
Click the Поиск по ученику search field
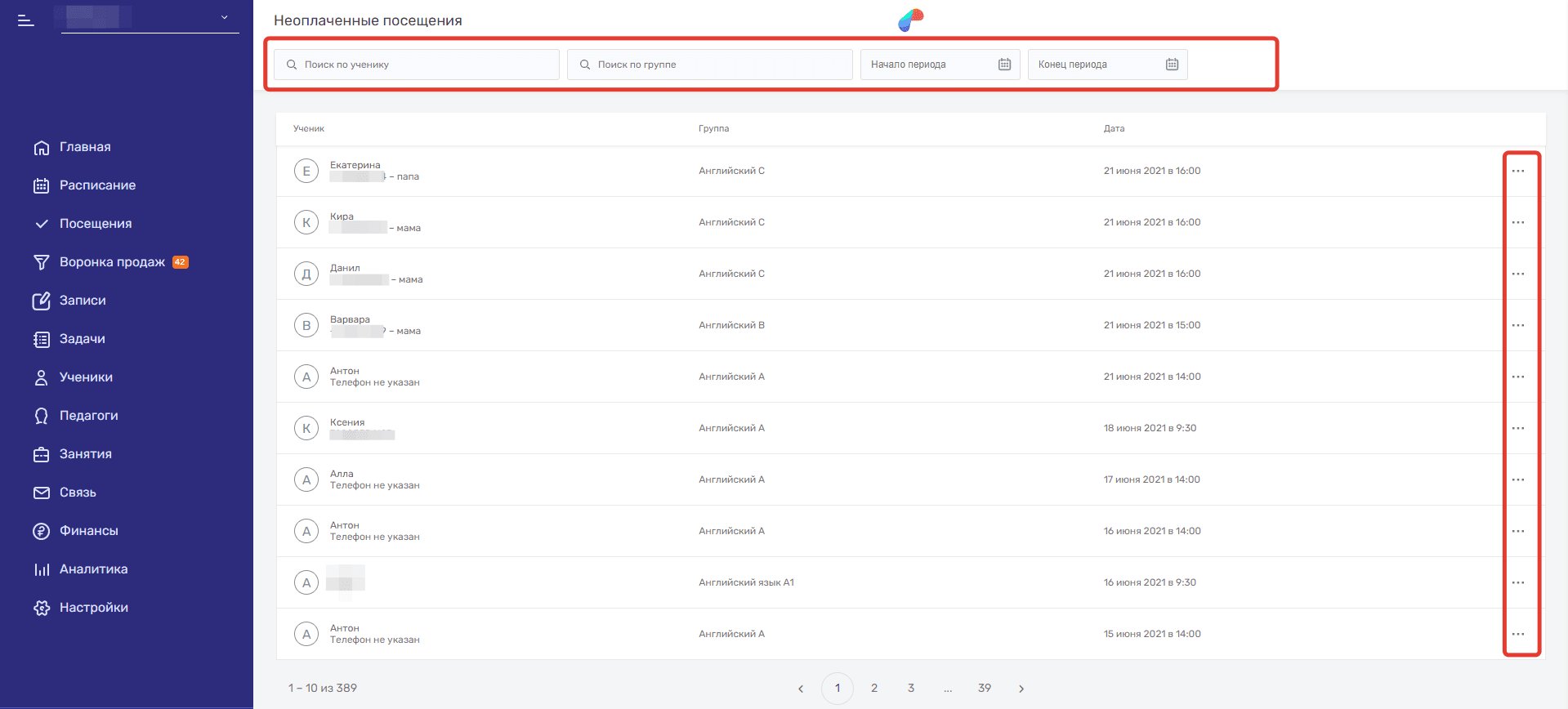[x=417, y=65]
